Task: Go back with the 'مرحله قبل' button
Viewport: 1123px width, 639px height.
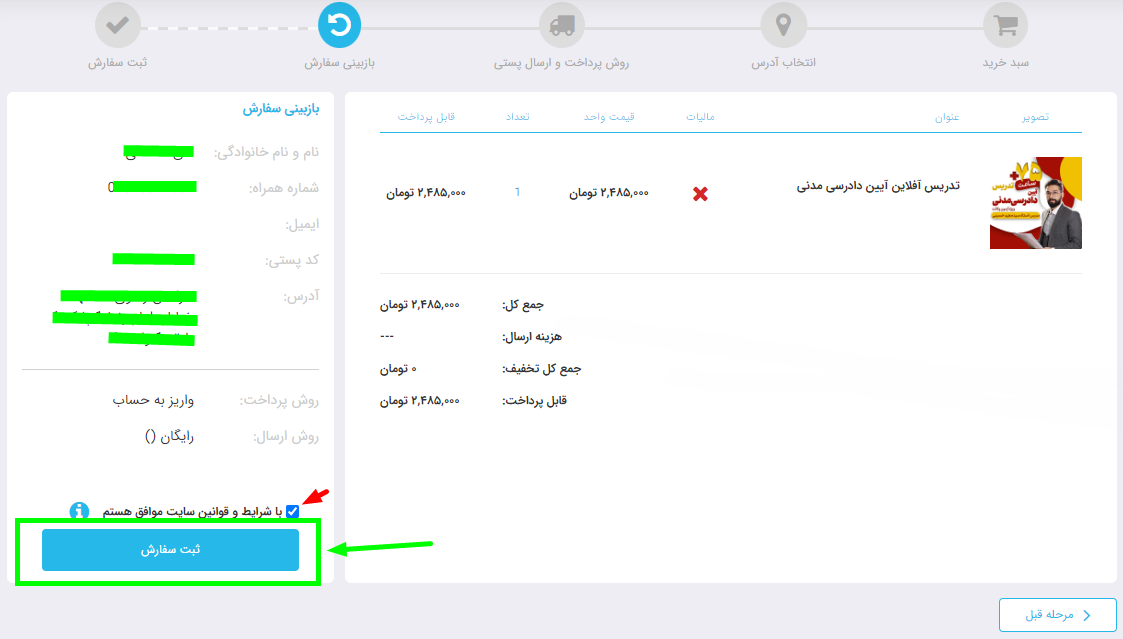Action: (x=1057, y=615)
